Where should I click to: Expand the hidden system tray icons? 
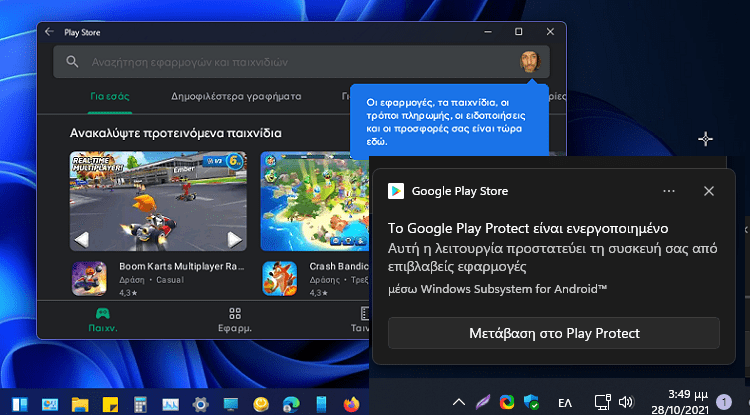459,402
